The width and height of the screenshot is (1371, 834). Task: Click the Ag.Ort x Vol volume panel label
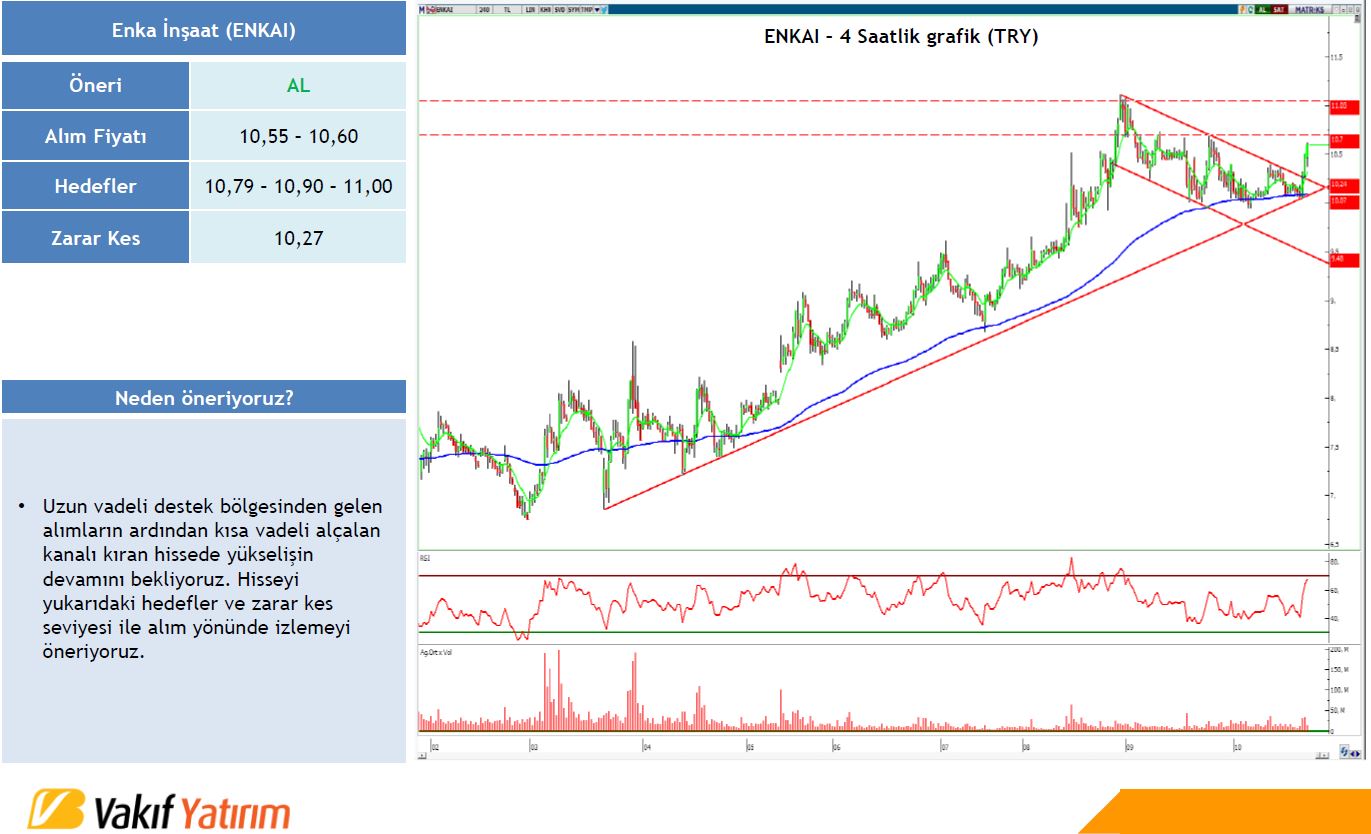tap(437, 651)
